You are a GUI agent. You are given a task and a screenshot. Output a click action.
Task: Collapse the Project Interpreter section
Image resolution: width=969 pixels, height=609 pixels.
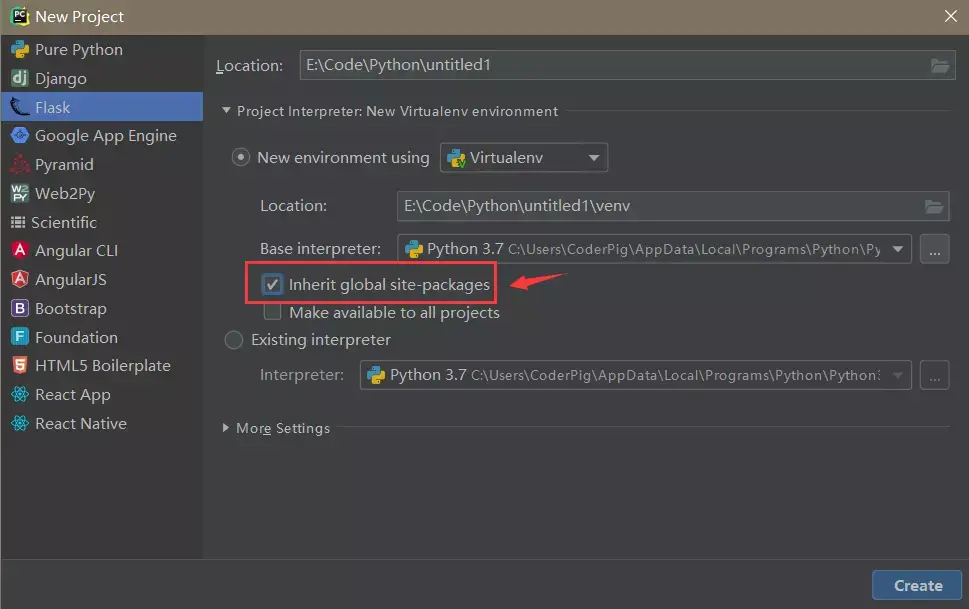[x=226, y=111]
